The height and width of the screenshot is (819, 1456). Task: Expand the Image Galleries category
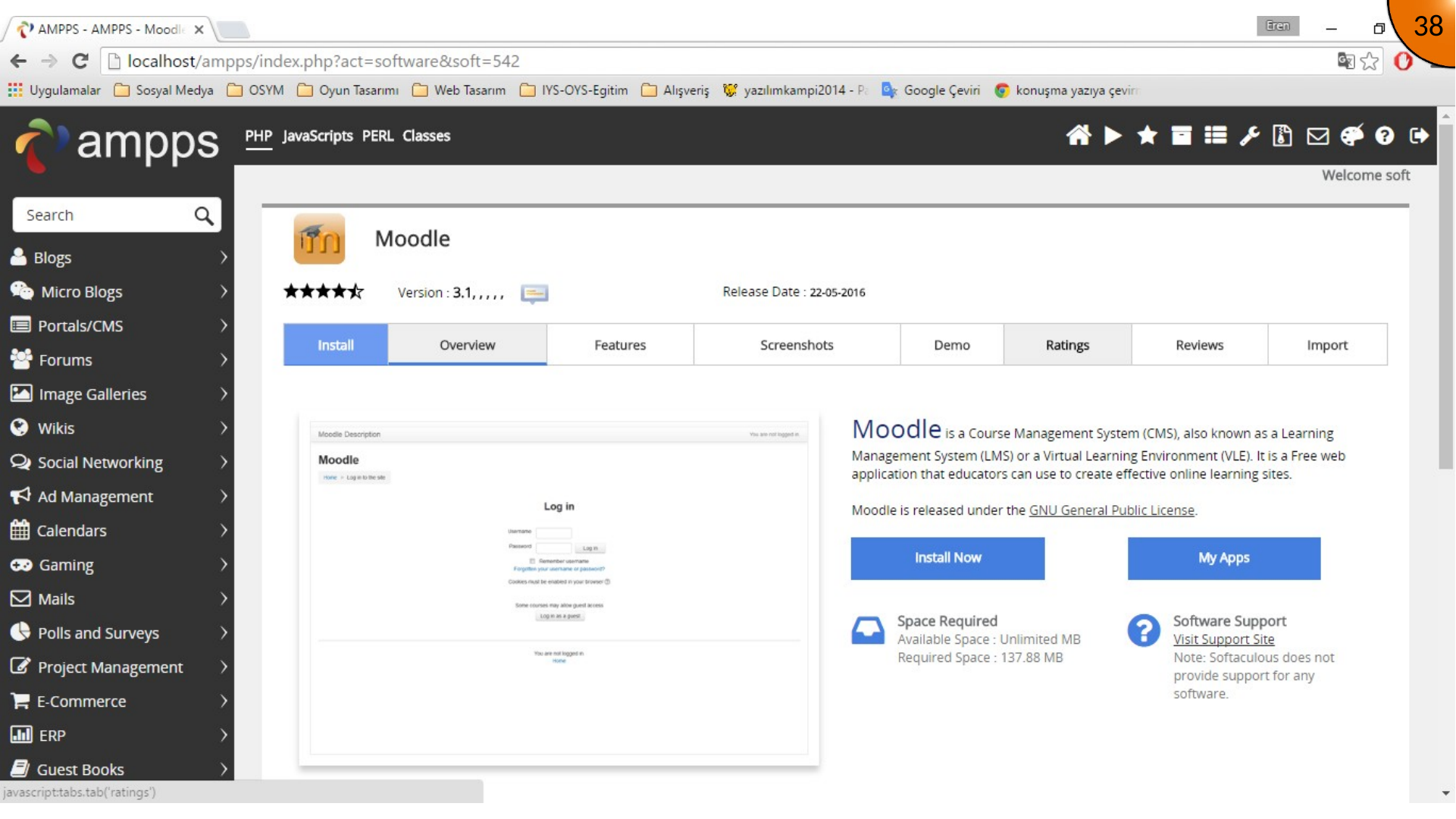pos(117,394)
